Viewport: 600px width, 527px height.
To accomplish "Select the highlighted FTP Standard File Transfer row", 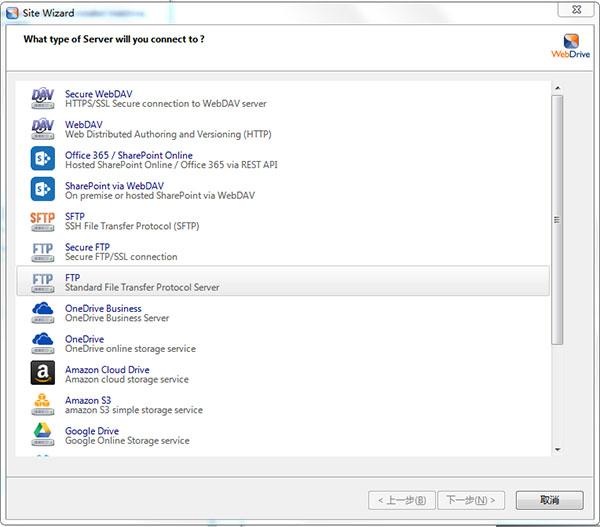I will click(283, 281).
